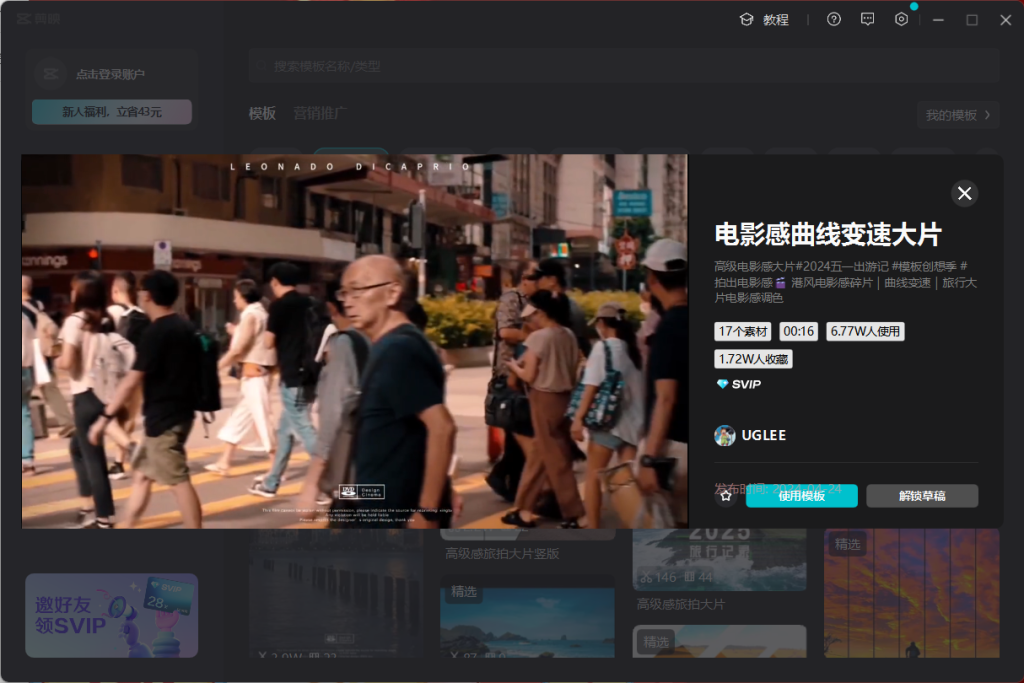This screenshot has width=1024, height=683.
Task: Select the 模板 tab
Action: coord(261,114)
